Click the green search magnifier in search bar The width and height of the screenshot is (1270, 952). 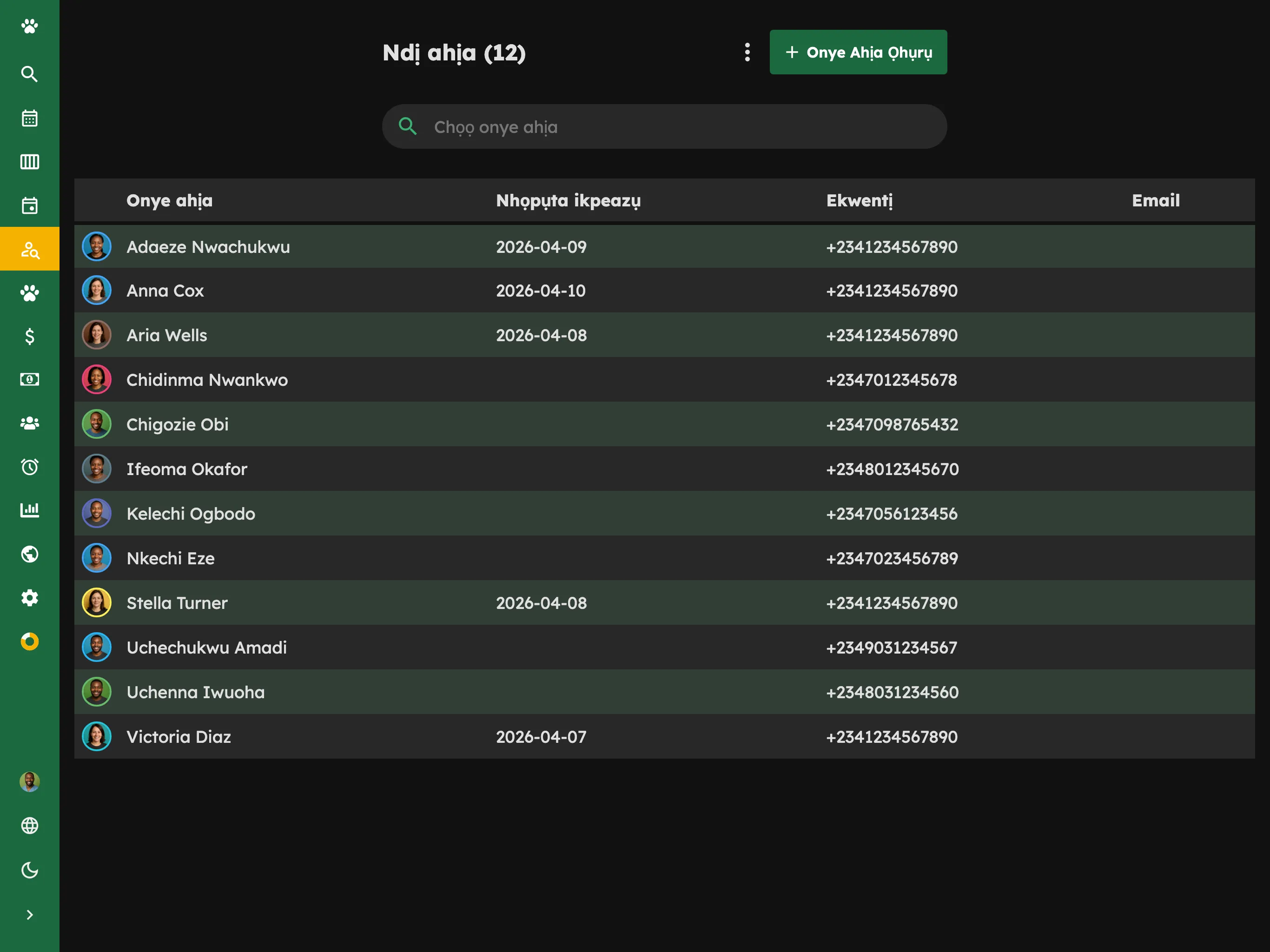[408, 126]
